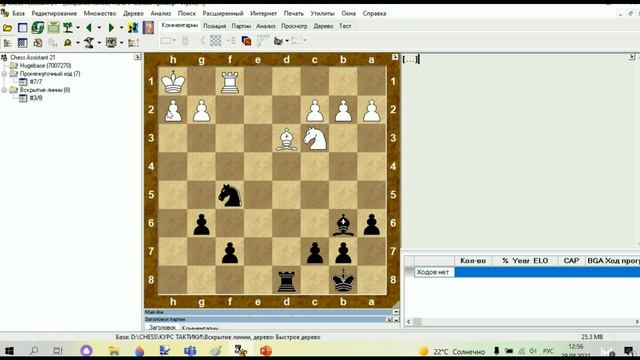This screenshot has width=640, height=360.
Task: Select the #7/7 item in the tree
Action: (36, 82)
